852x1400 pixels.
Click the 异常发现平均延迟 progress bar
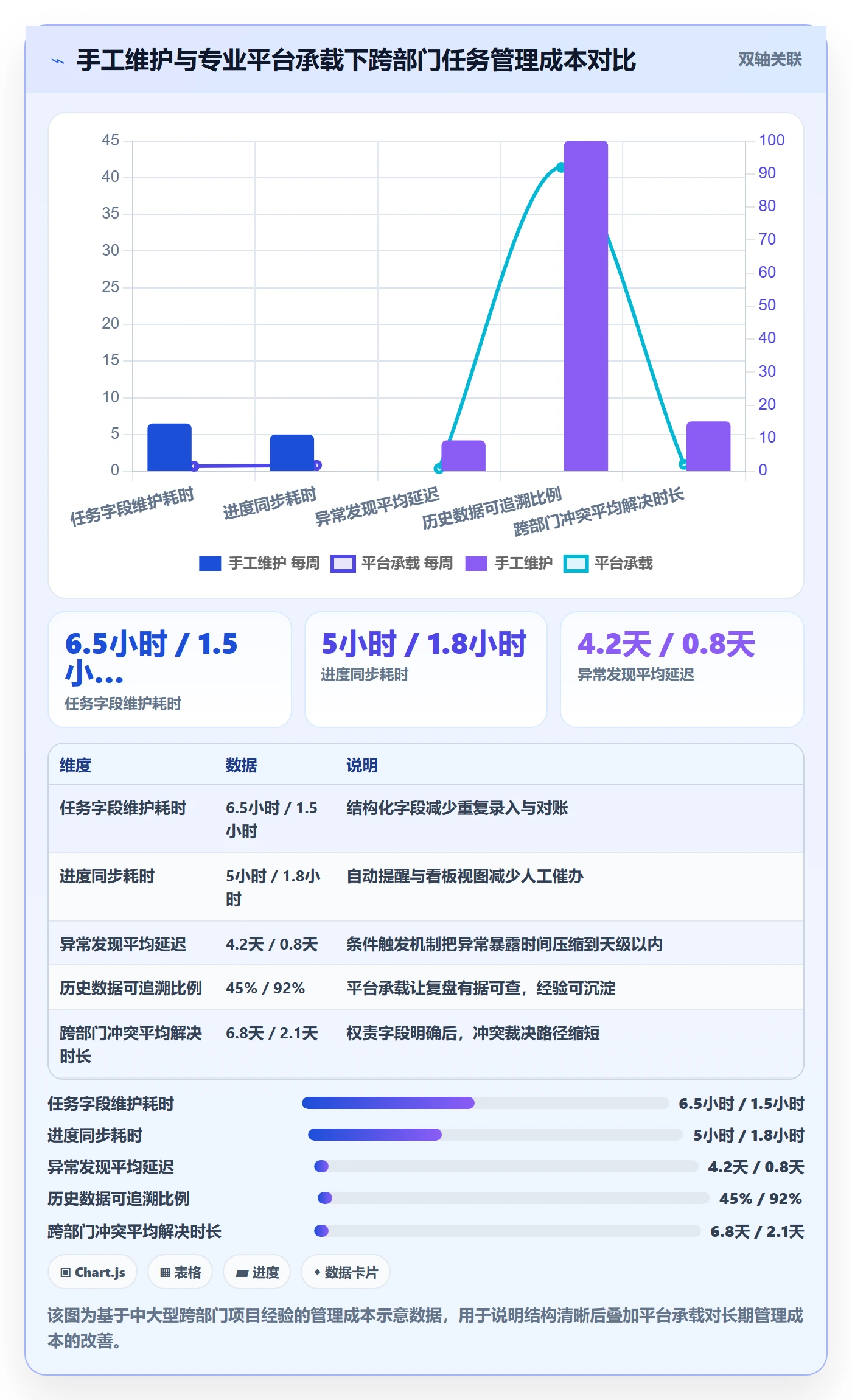(506, 1166)
